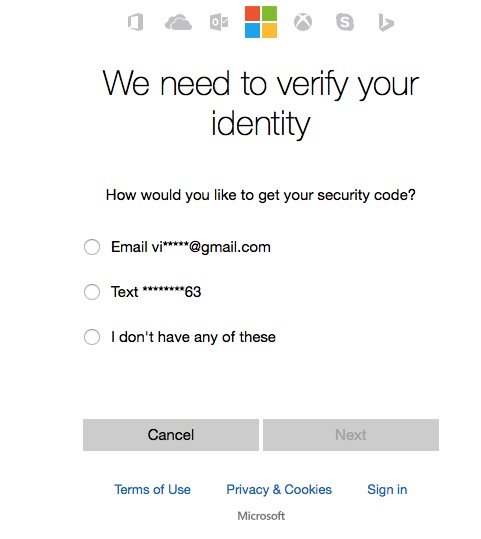Follow the Sign in link
481x539 pixels.
click(387, 490)
